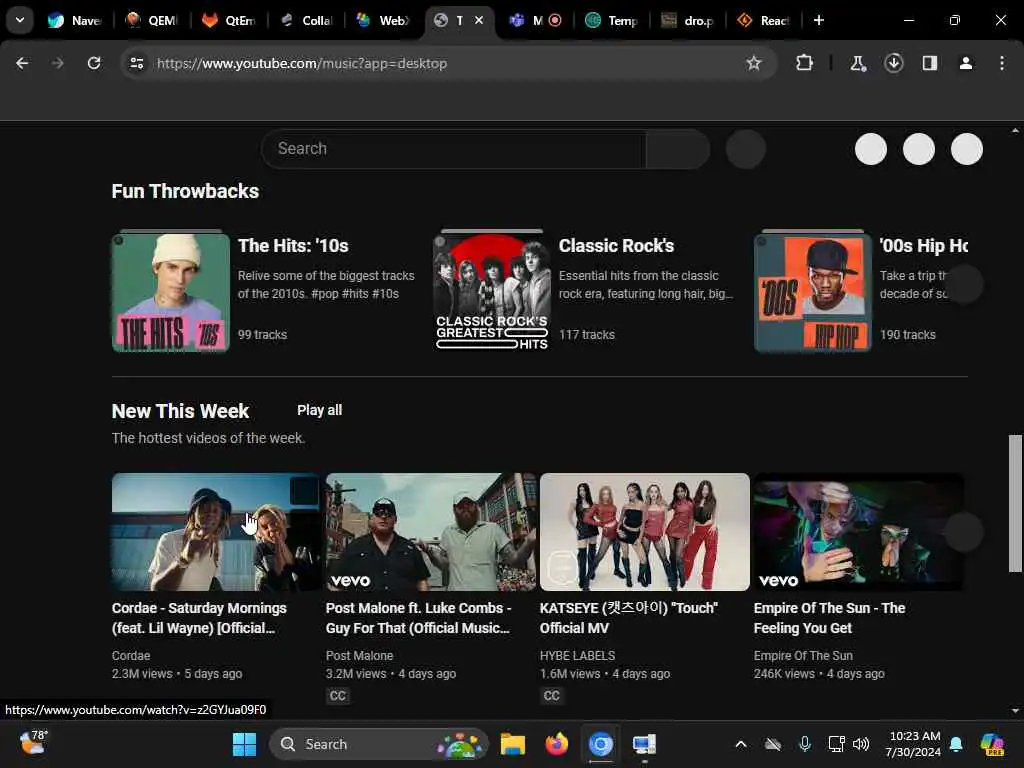Open browser downloads icon
Image resolution: width=1024 pixels, height=768 pixels.
tap(893, 63)
